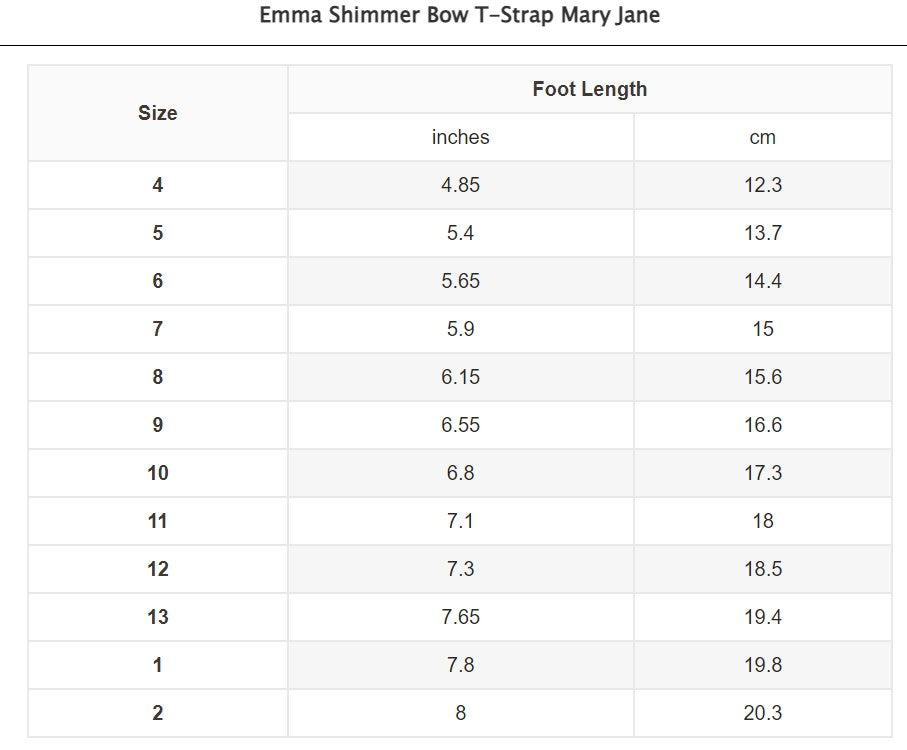Click the 15 cm value for size 7
Image resolution: width=907 pixels, height=750 pixels.
point(762,330)
